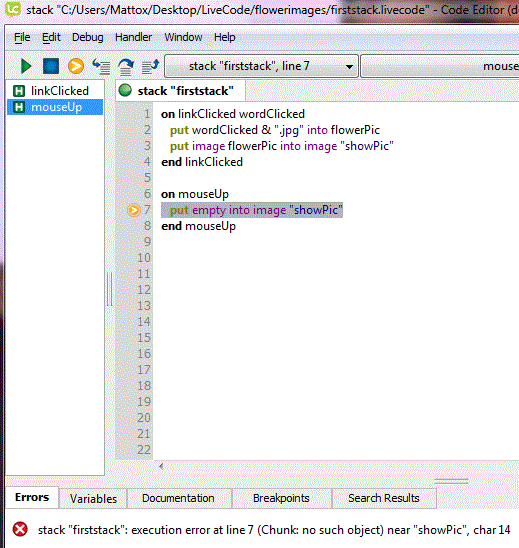This screenshot has height=548, width=519.
Task: Click green status circle on firststack tab
Action: [125, 90]
